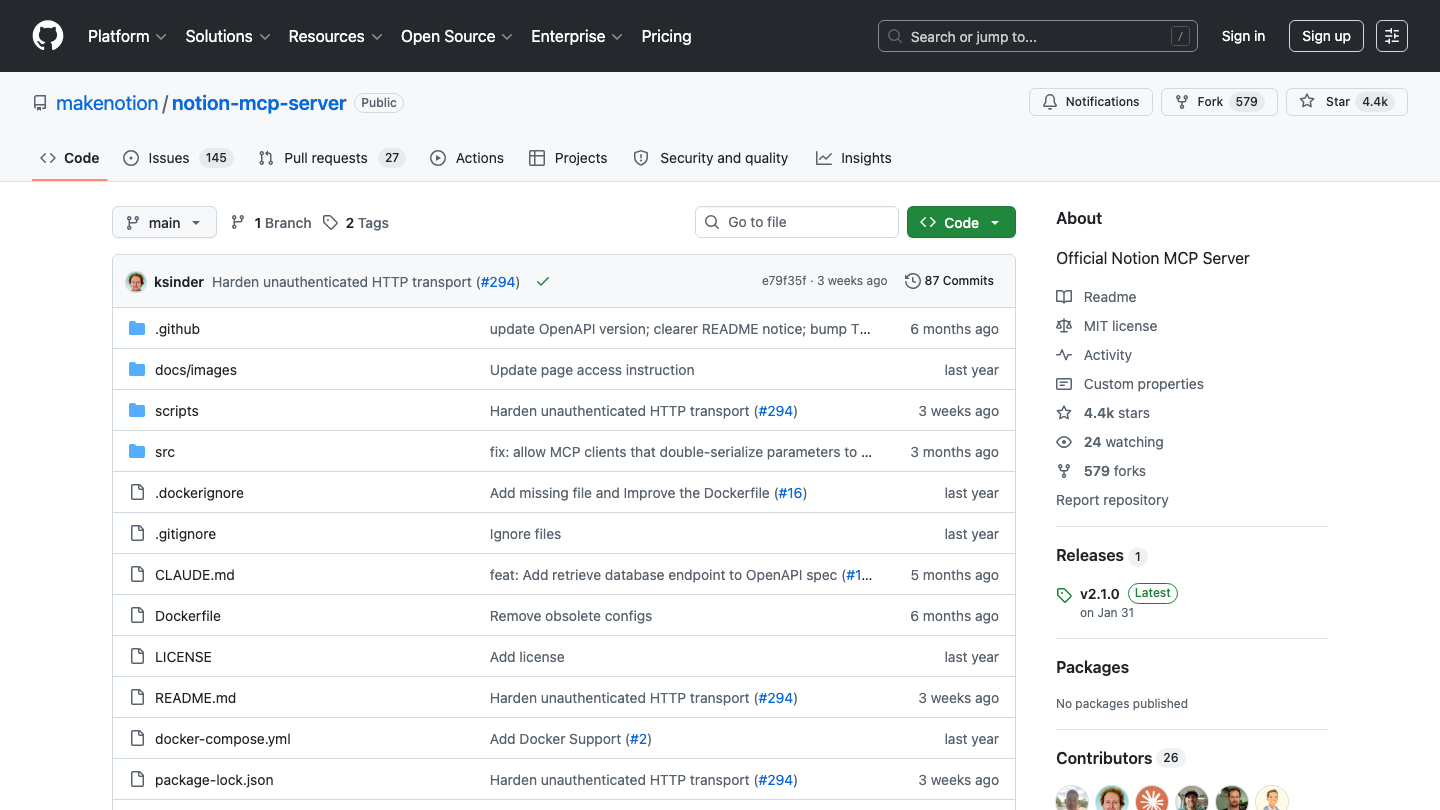Screen dimensions: 1440x810
Task: Open the Actions tab
Action: (x=467, y=158)
